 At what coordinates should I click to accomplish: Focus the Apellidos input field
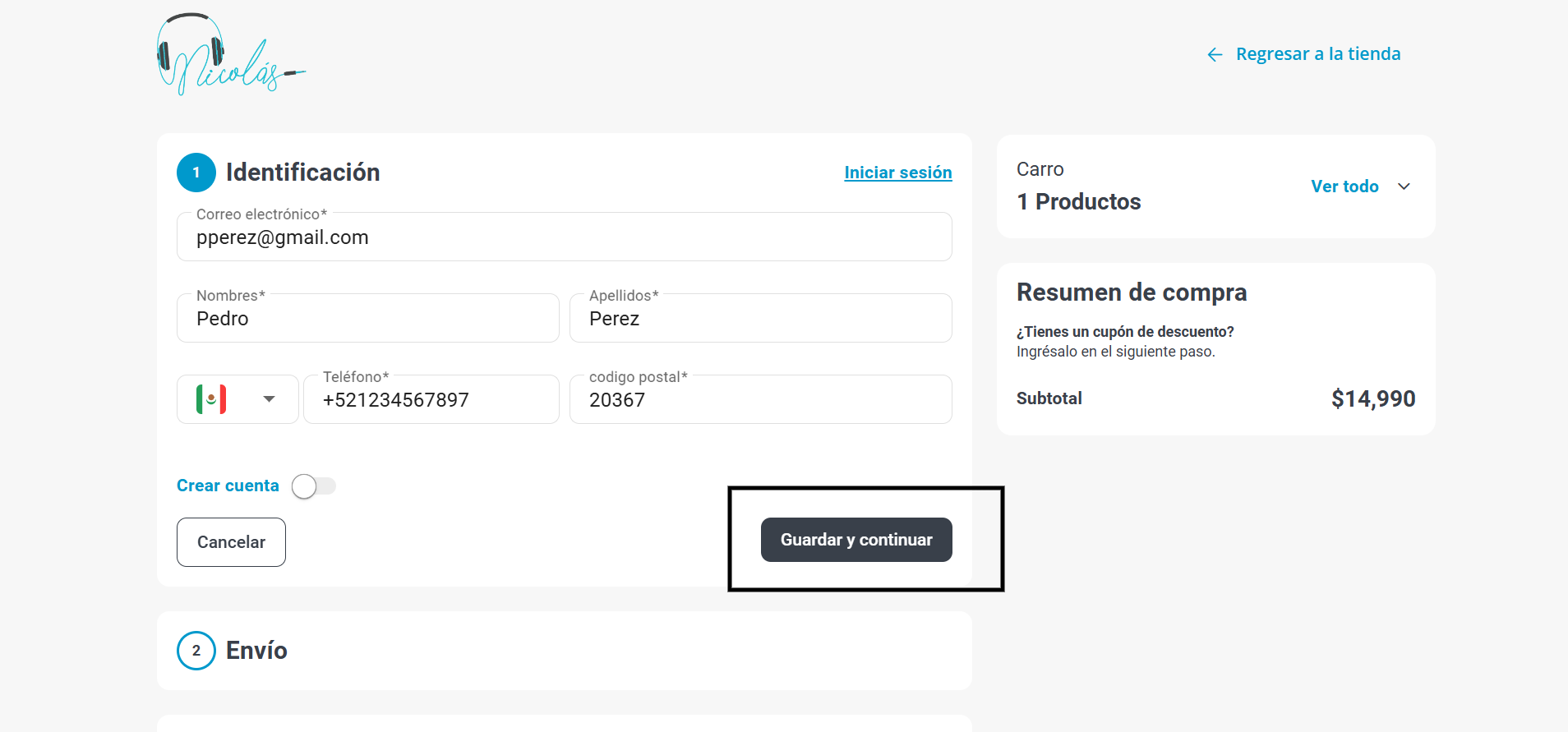(x=761, y=319)
